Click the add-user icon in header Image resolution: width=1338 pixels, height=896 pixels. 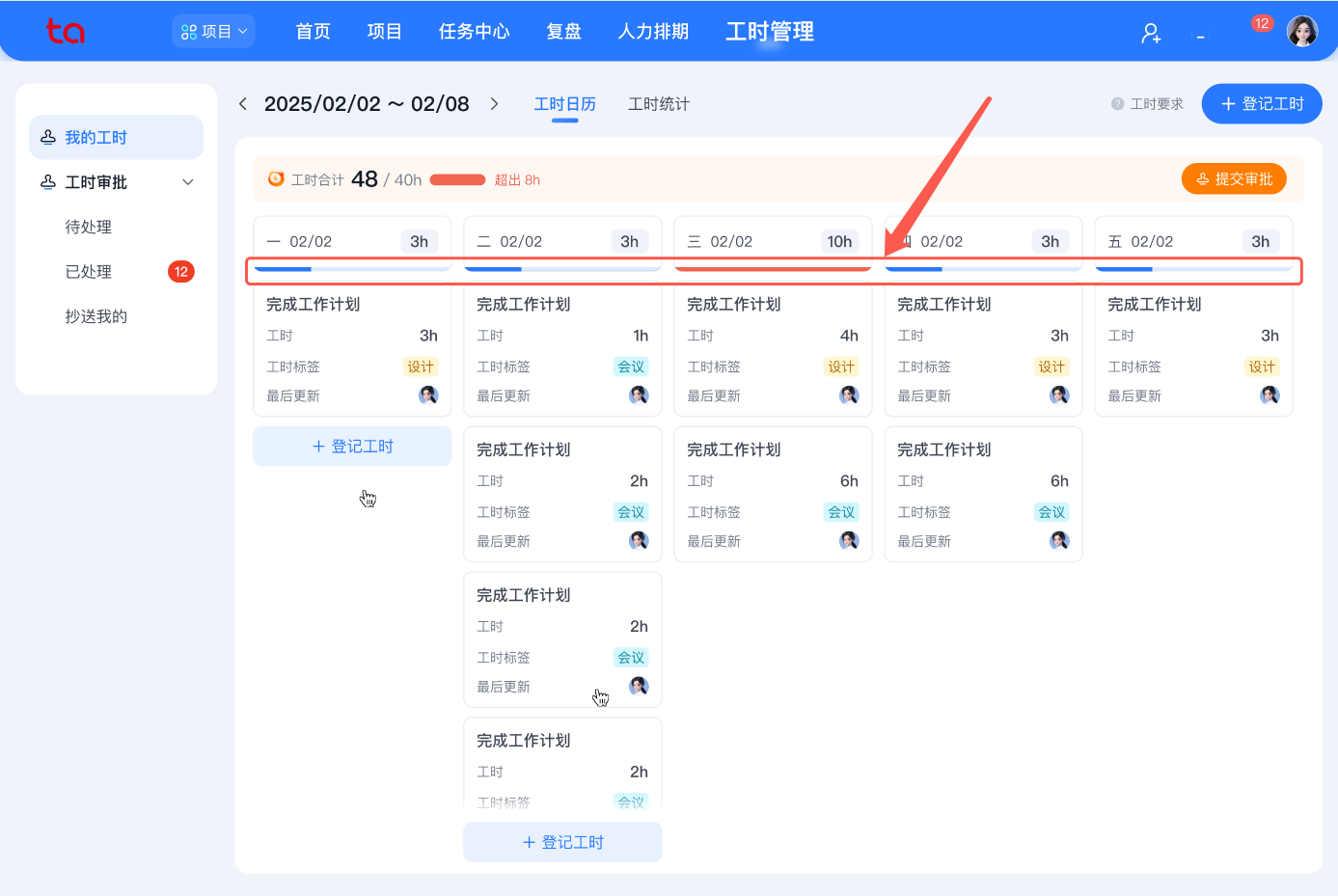click(1151, 34)
